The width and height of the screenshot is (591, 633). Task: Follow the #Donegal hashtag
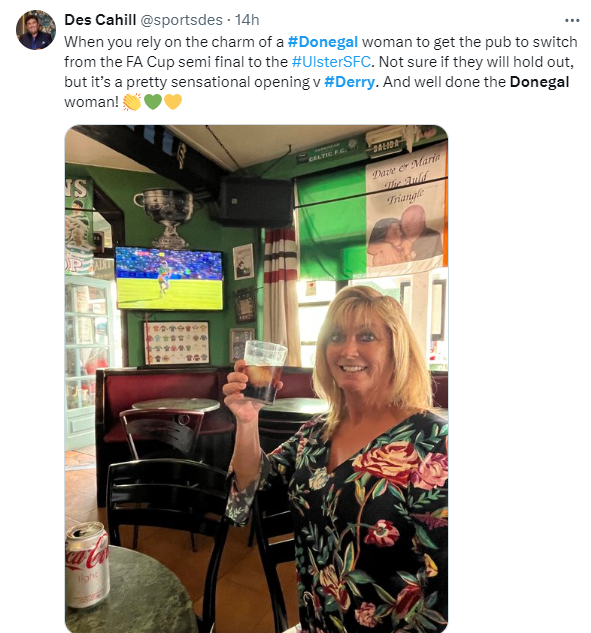(x=323, y=42)
